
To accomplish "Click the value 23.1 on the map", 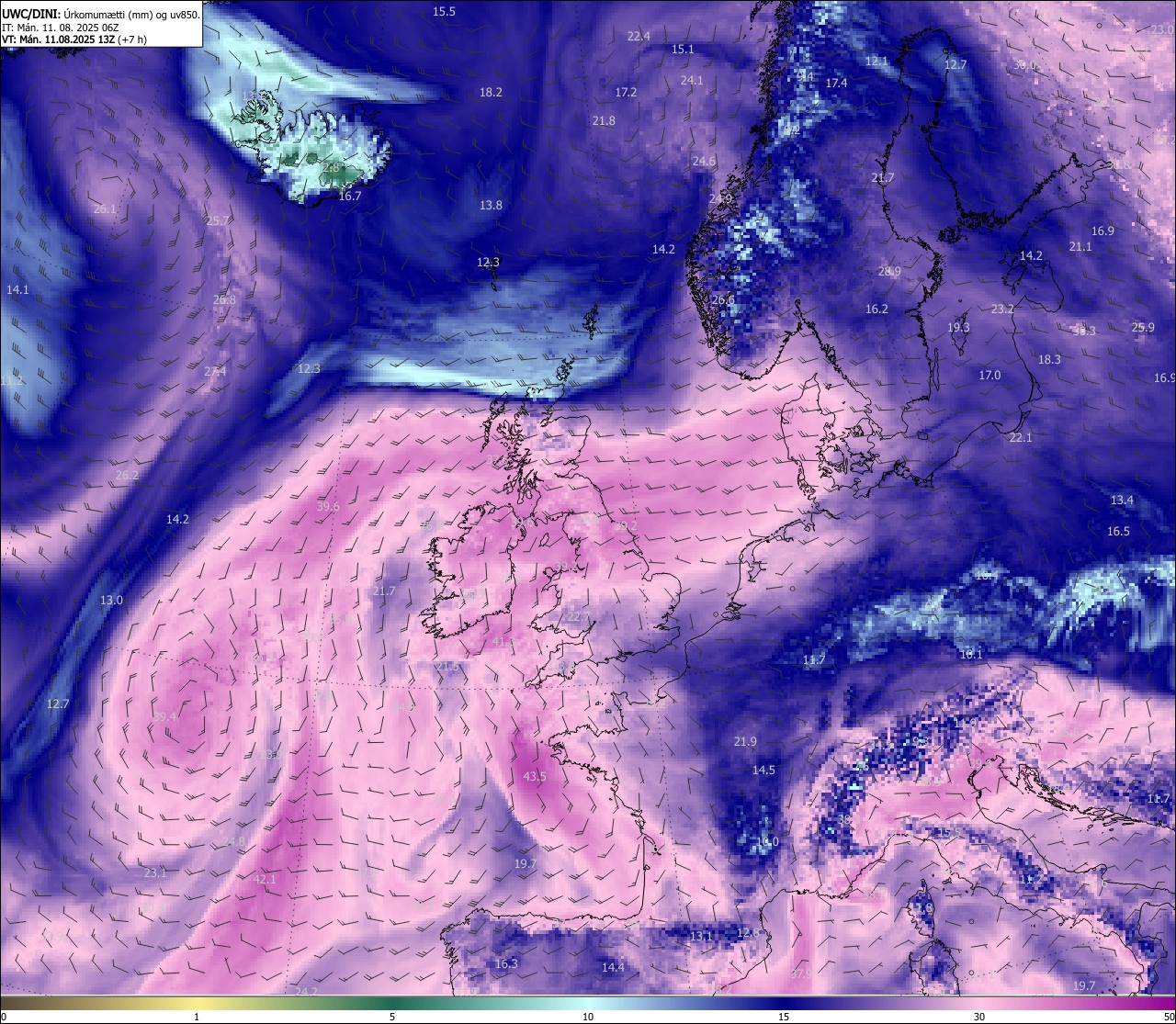I will click(155, 872).
